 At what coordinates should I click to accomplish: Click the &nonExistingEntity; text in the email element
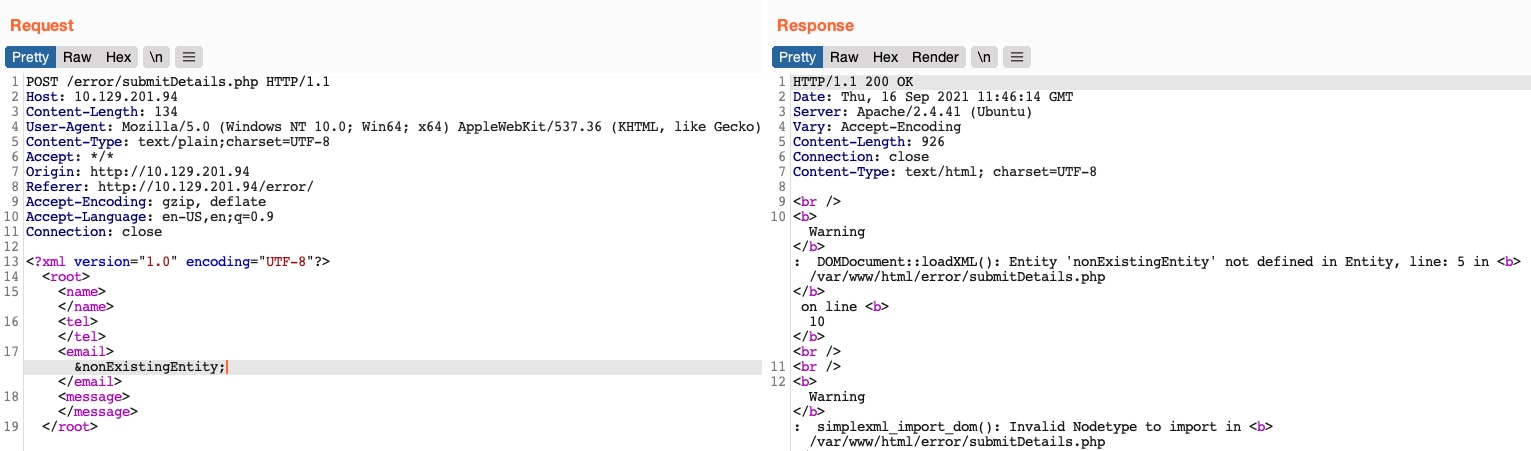pyautogui.click(x=149, y=367)
